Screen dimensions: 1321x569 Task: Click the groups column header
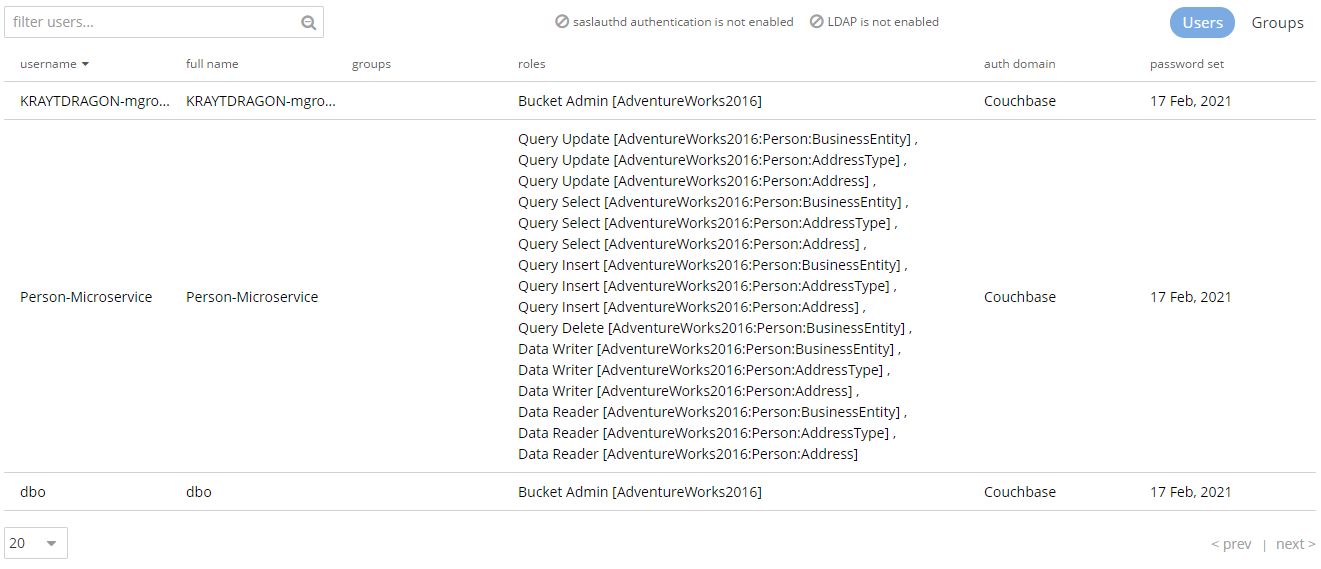pyautogui.click(x=371, y=64)
